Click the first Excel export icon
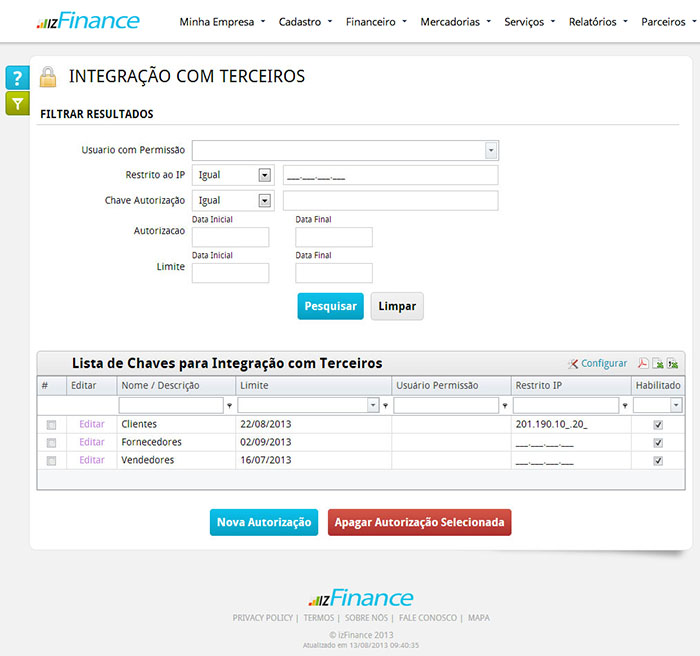The image size is (700, 656). [x=659, y=364]
